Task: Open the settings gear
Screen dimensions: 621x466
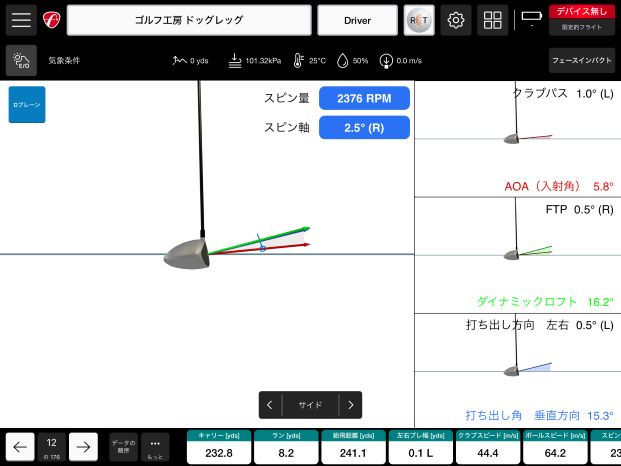Action: coord(456,20)
